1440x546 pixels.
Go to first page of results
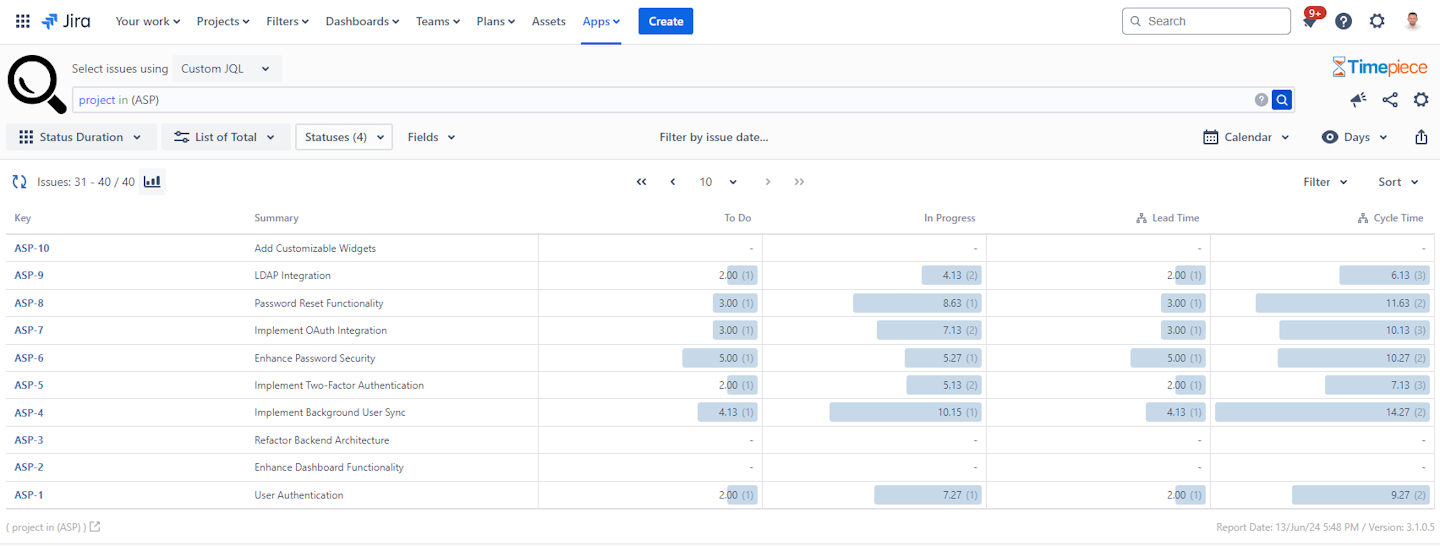641,182
